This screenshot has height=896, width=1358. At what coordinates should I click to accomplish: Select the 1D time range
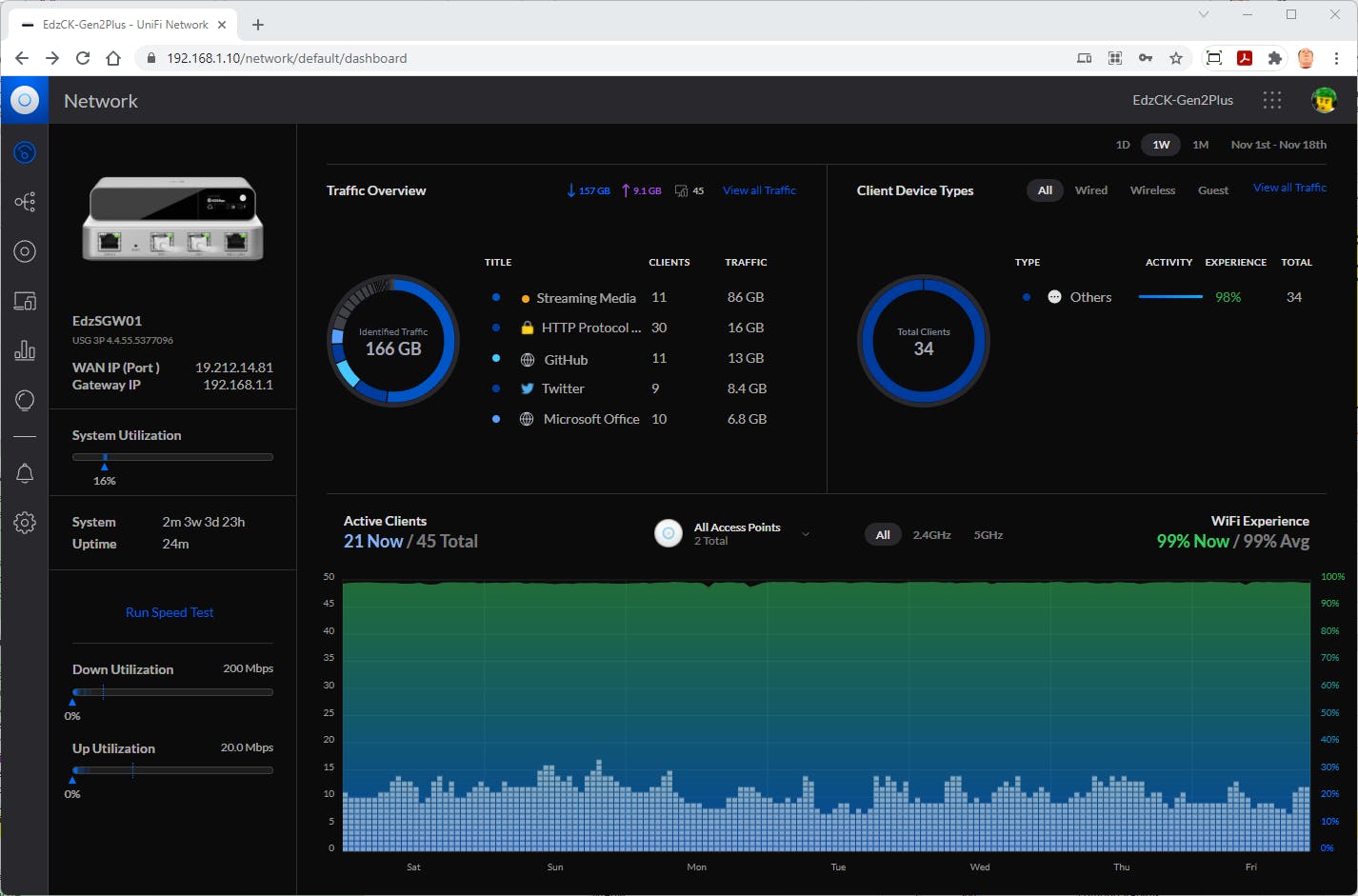[x=1123, y=145]
